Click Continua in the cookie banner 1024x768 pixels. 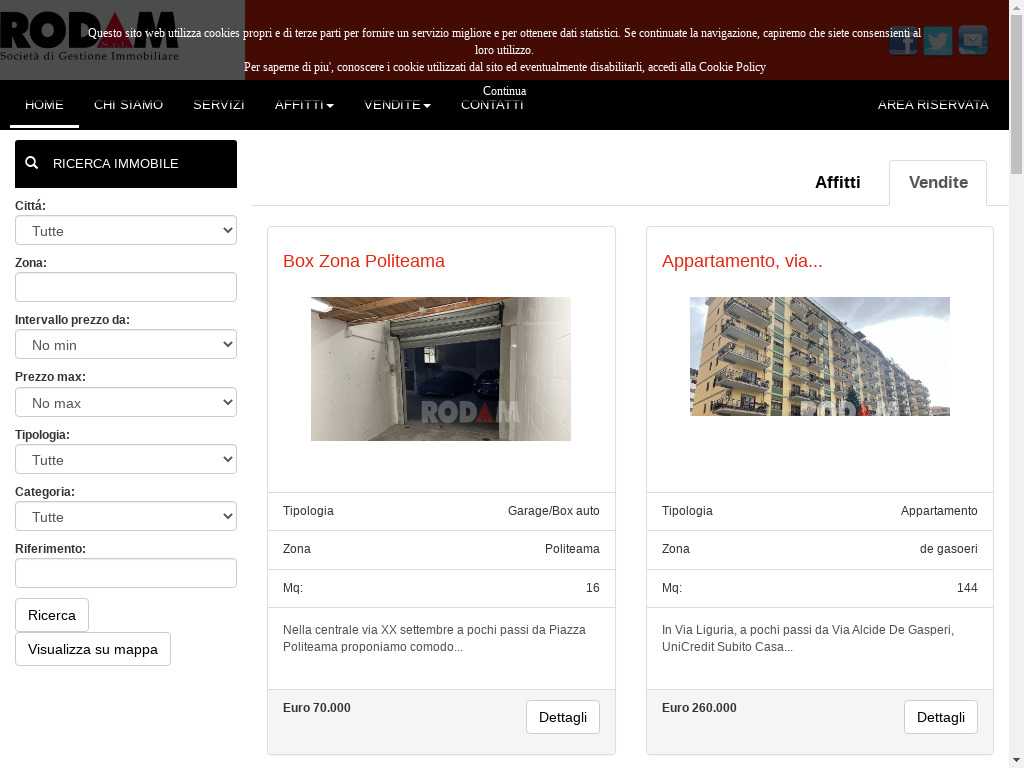(504, 91)
